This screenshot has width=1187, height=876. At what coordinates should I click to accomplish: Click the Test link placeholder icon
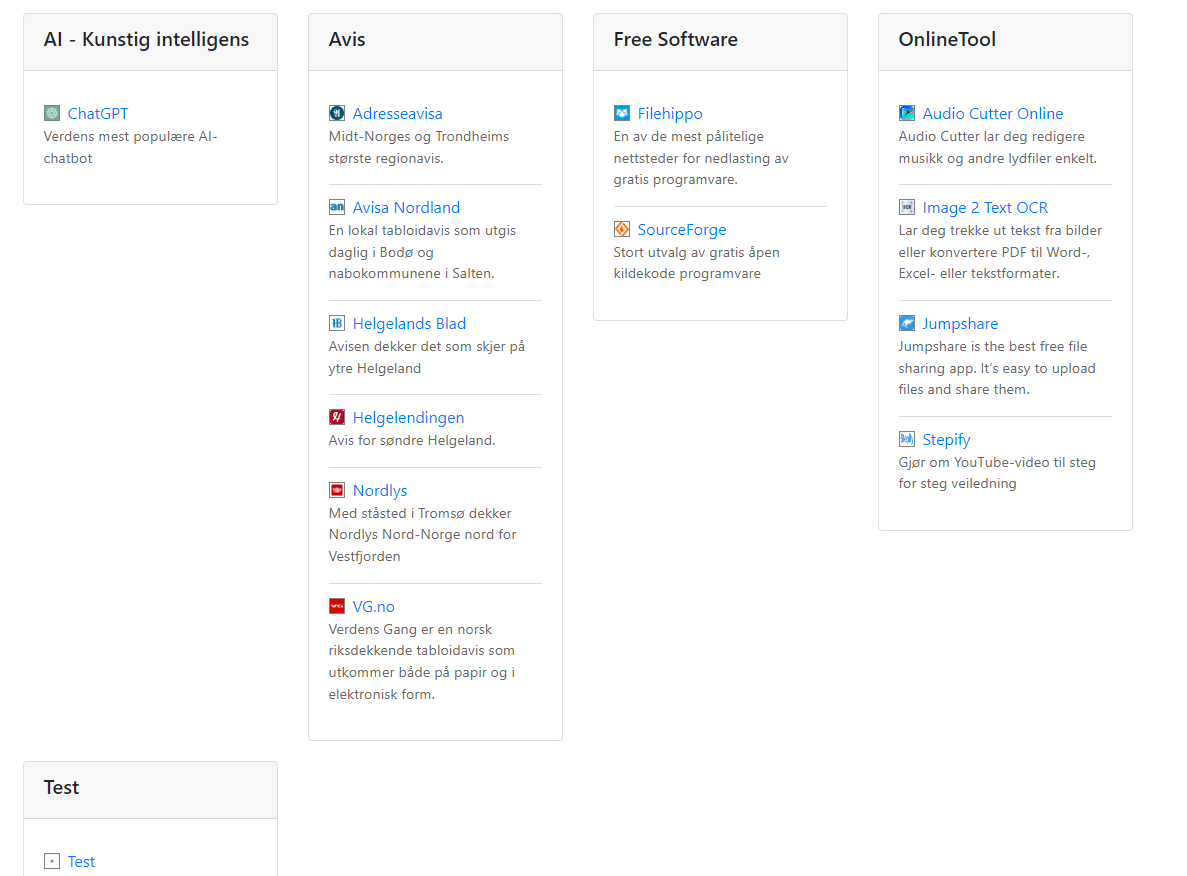51,862
